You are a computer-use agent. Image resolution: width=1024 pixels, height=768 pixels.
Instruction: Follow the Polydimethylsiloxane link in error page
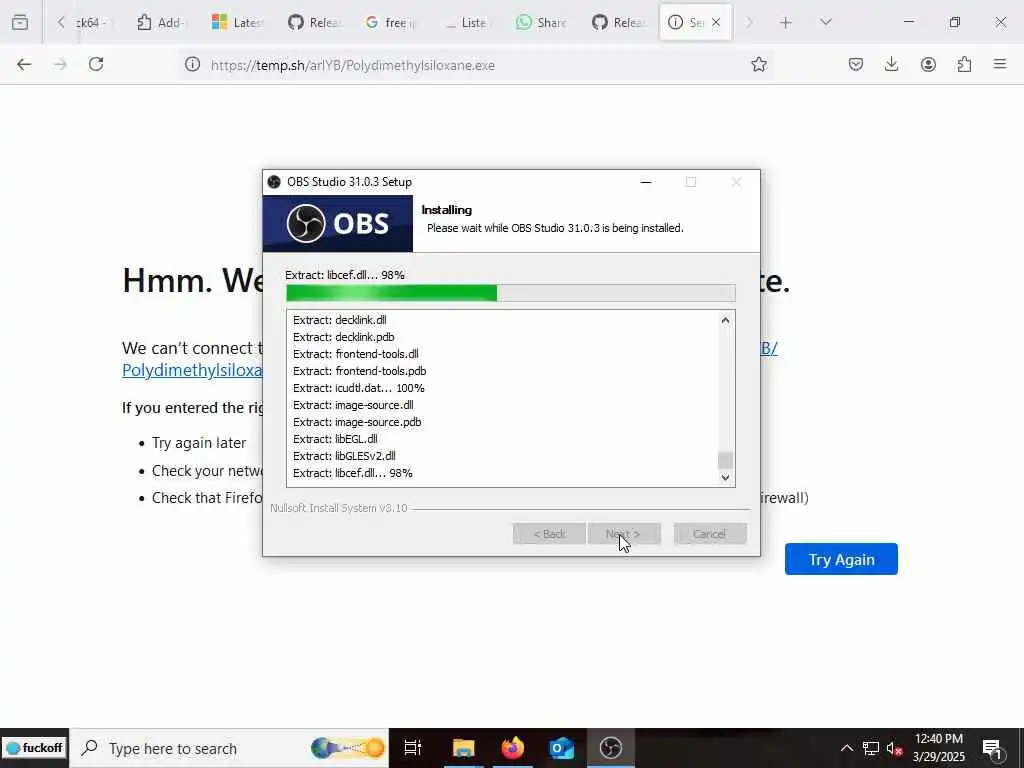tap(192, 370)
